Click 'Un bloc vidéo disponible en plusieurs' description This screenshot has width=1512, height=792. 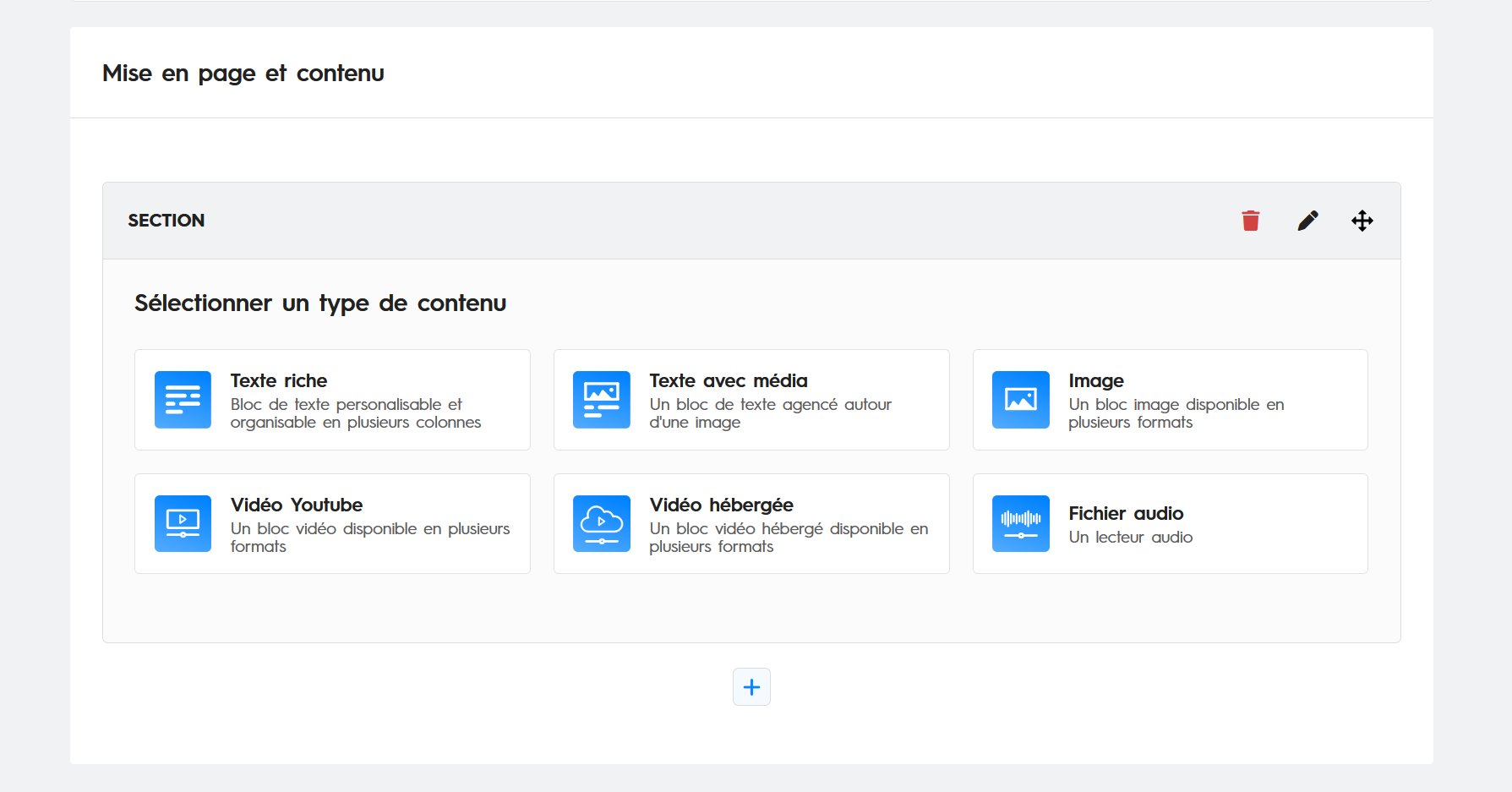point(370,538)
